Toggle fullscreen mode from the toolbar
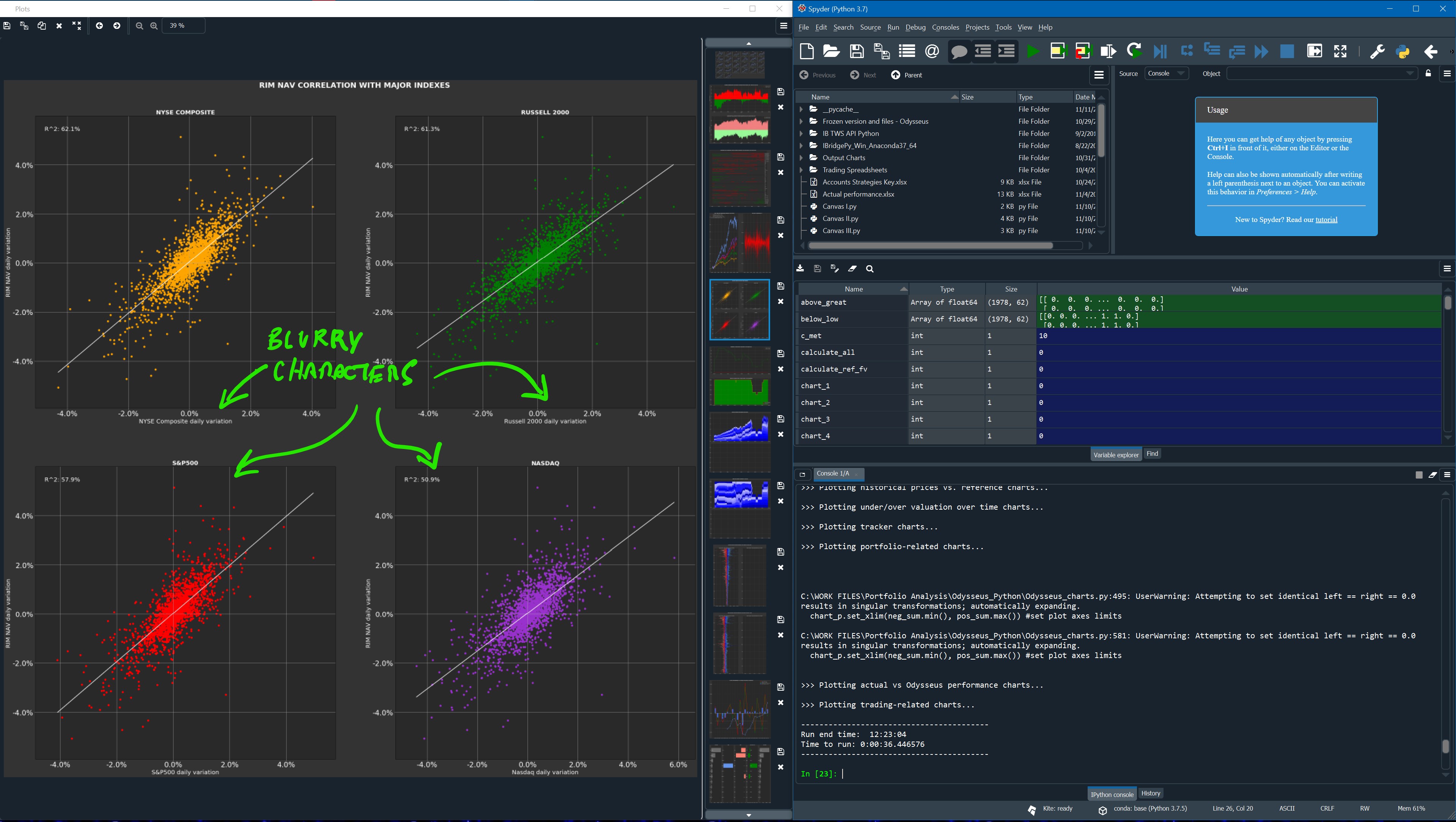Viewport: 1456px width, 822px height. coord(1340,51)
